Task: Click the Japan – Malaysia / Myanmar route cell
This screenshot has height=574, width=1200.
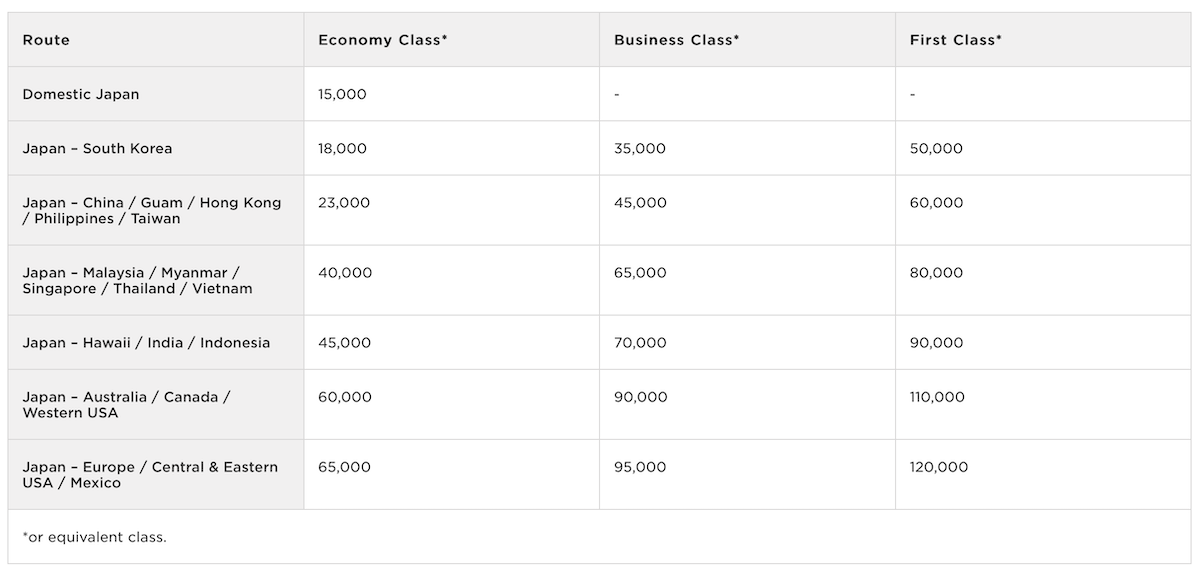Action: tap(137, 280)
